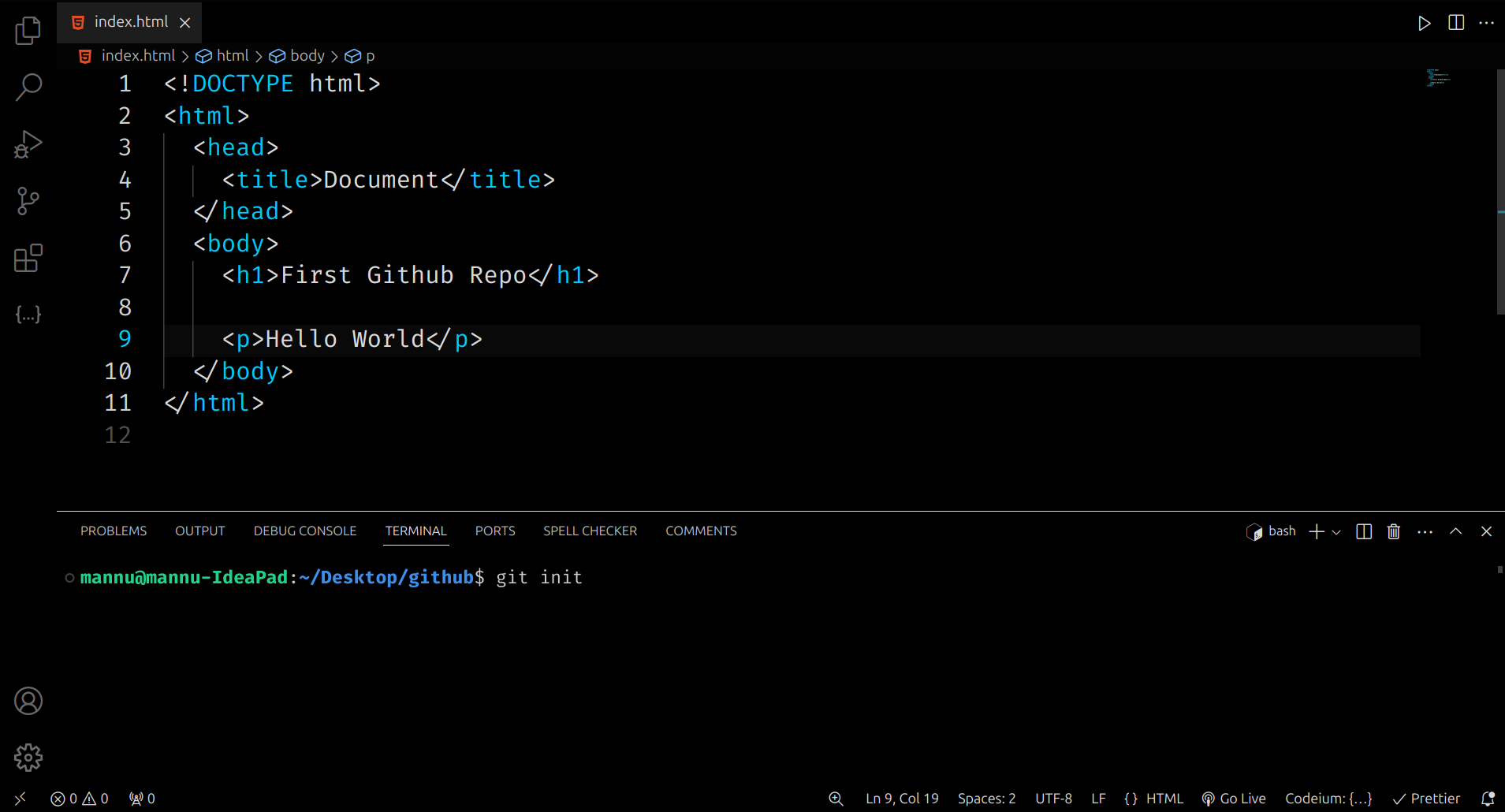The width and height of the screenshot is (1505, 812).
Task: Open the Explorer view in activity bar
Action: click(x=28, y=31)
